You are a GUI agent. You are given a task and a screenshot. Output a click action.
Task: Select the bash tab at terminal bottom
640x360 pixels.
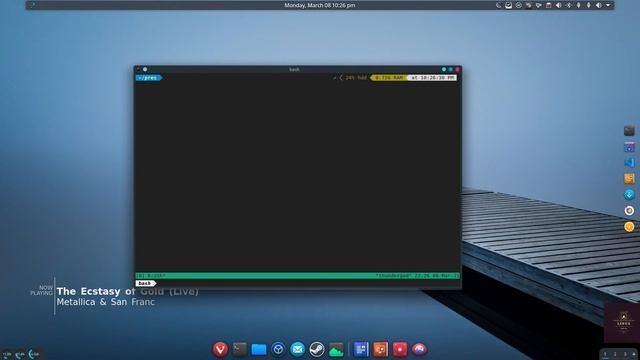(x=145, y=283)
